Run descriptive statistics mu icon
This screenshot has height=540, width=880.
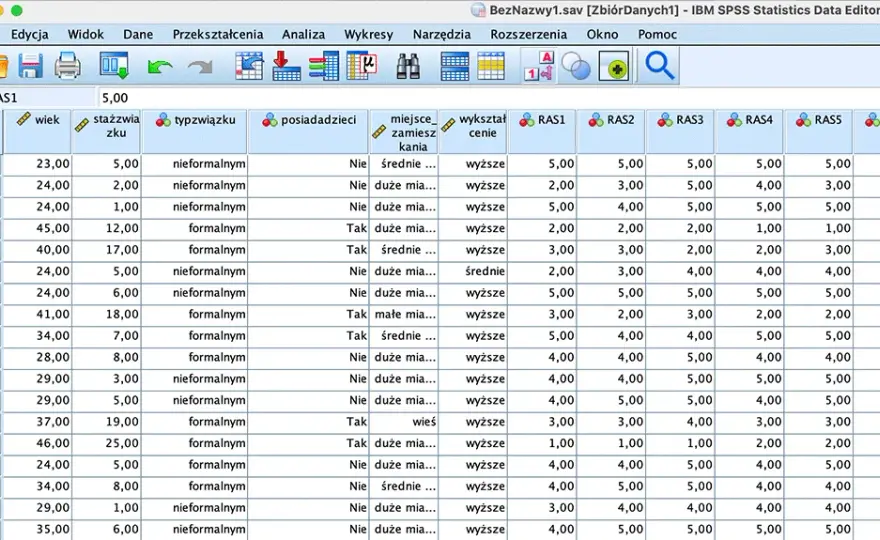(361, 66)
